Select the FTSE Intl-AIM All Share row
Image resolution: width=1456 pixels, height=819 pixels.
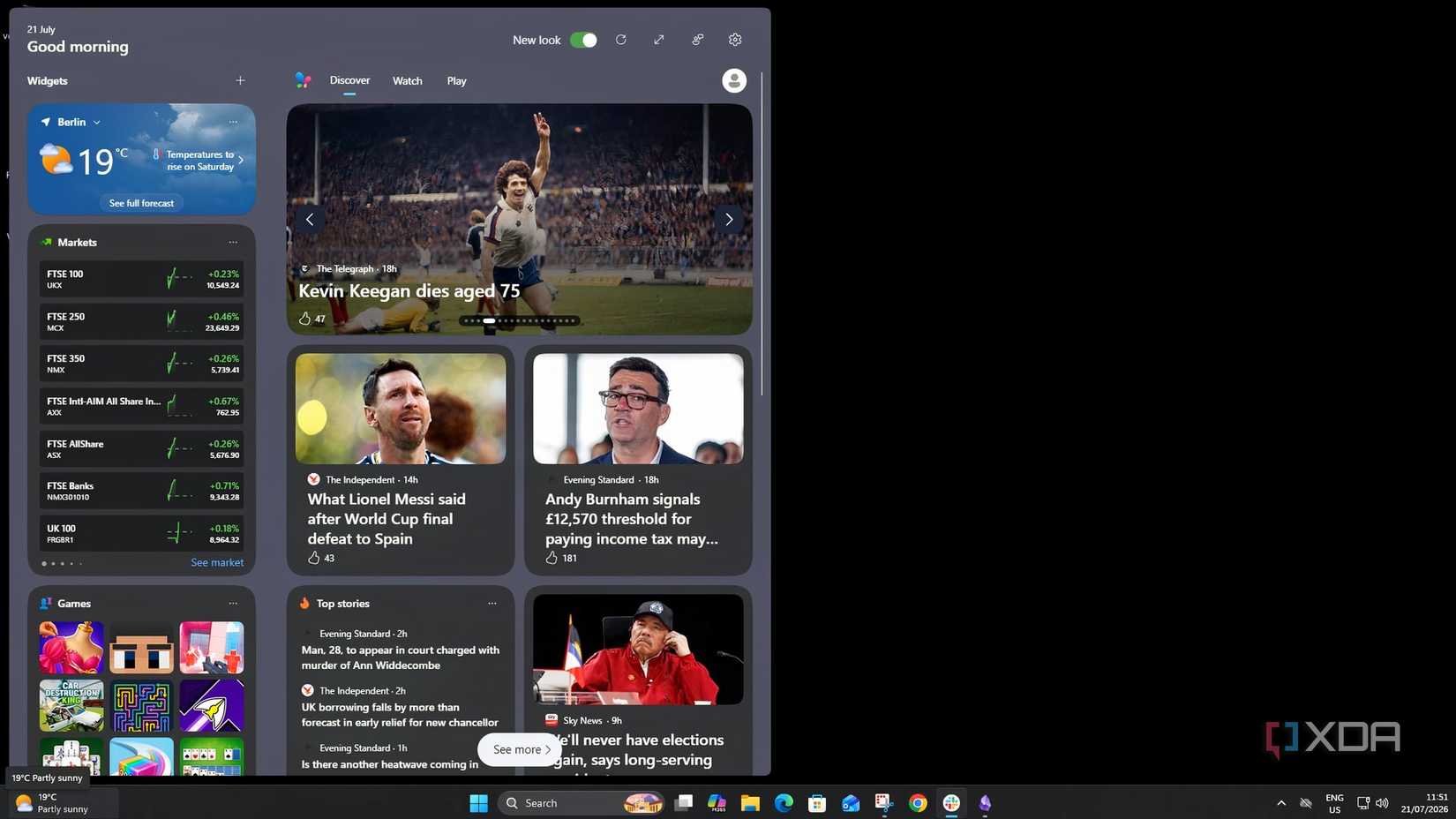coord(141,406)
